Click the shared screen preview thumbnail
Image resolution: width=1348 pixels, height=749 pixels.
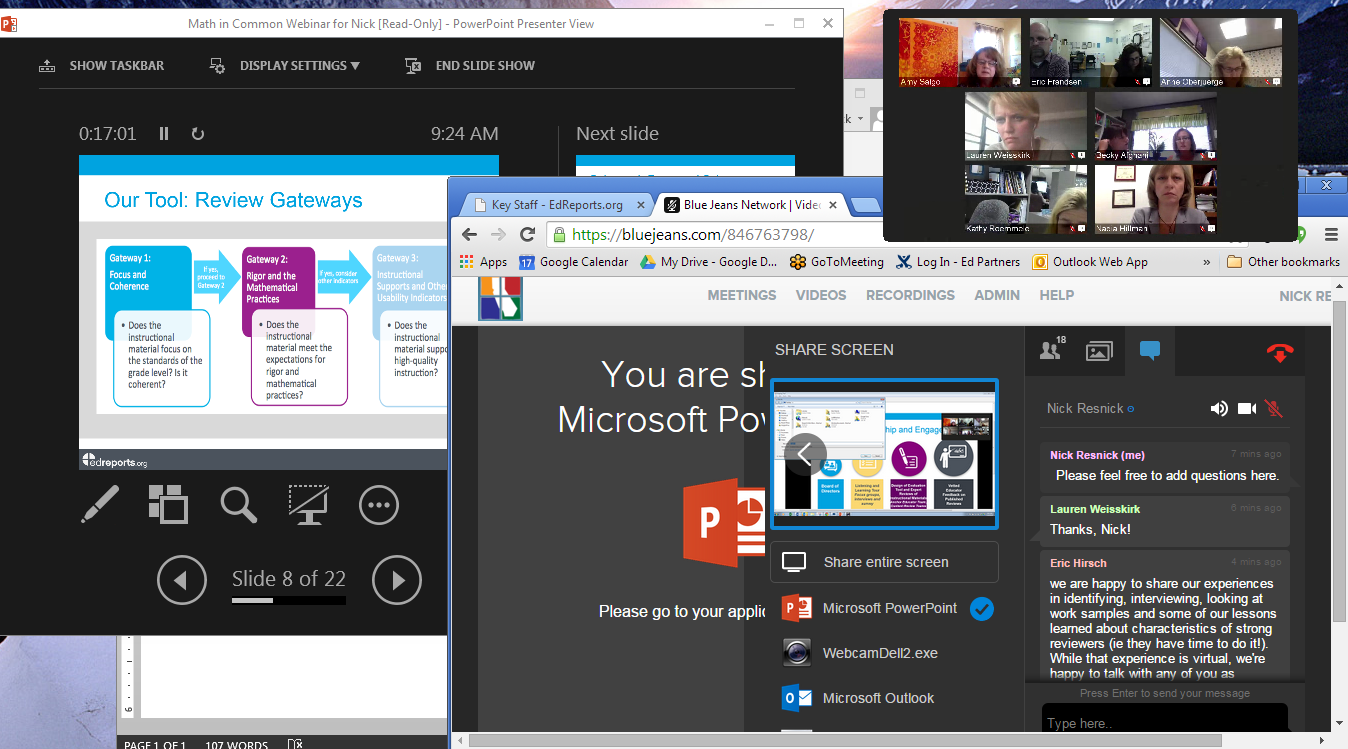click(884, 453)
